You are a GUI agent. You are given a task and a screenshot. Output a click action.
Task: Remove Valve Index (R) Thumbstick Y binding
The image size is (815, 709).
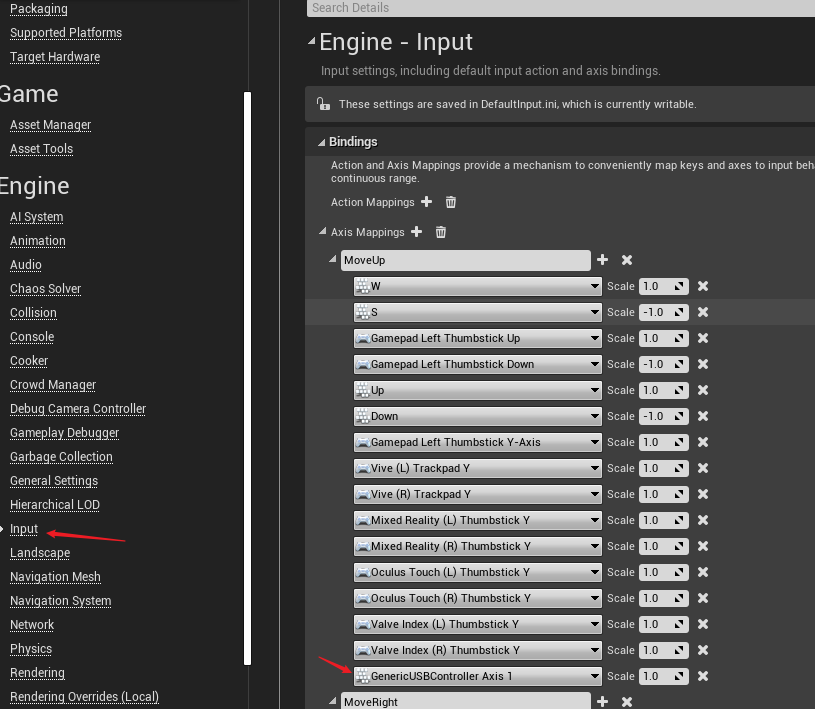coord(703,650)
